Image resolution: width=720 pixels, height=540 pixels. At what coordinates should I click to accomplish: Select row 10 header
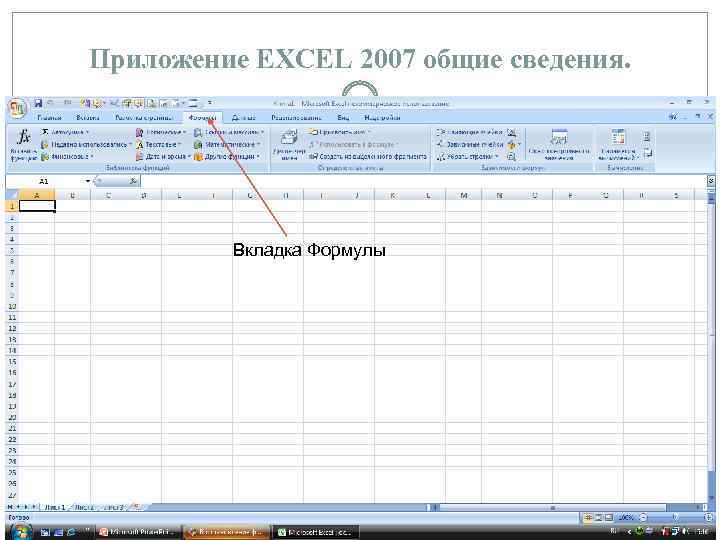point(12,307)
